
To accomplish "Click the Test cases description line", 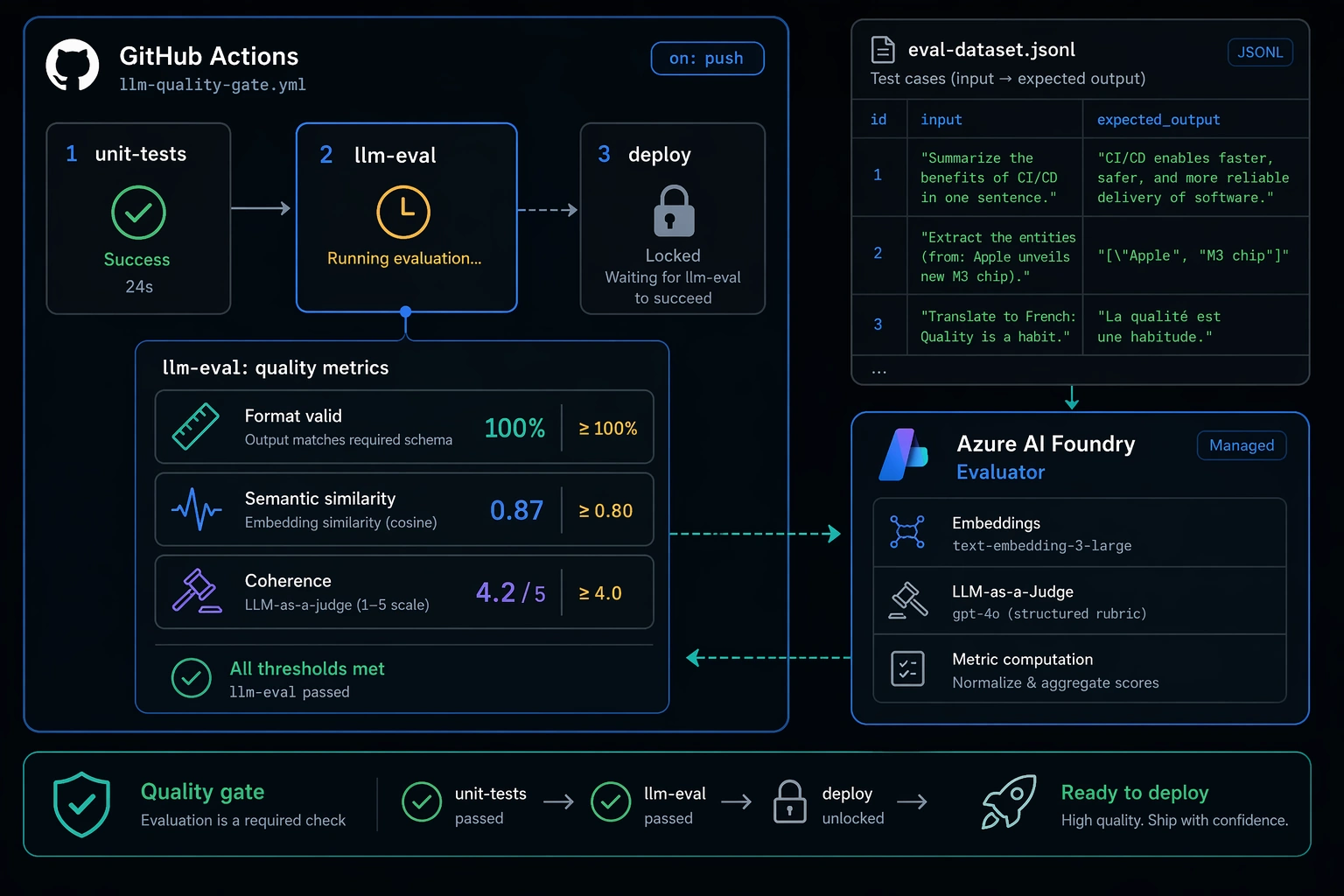I will point(1008,79).
